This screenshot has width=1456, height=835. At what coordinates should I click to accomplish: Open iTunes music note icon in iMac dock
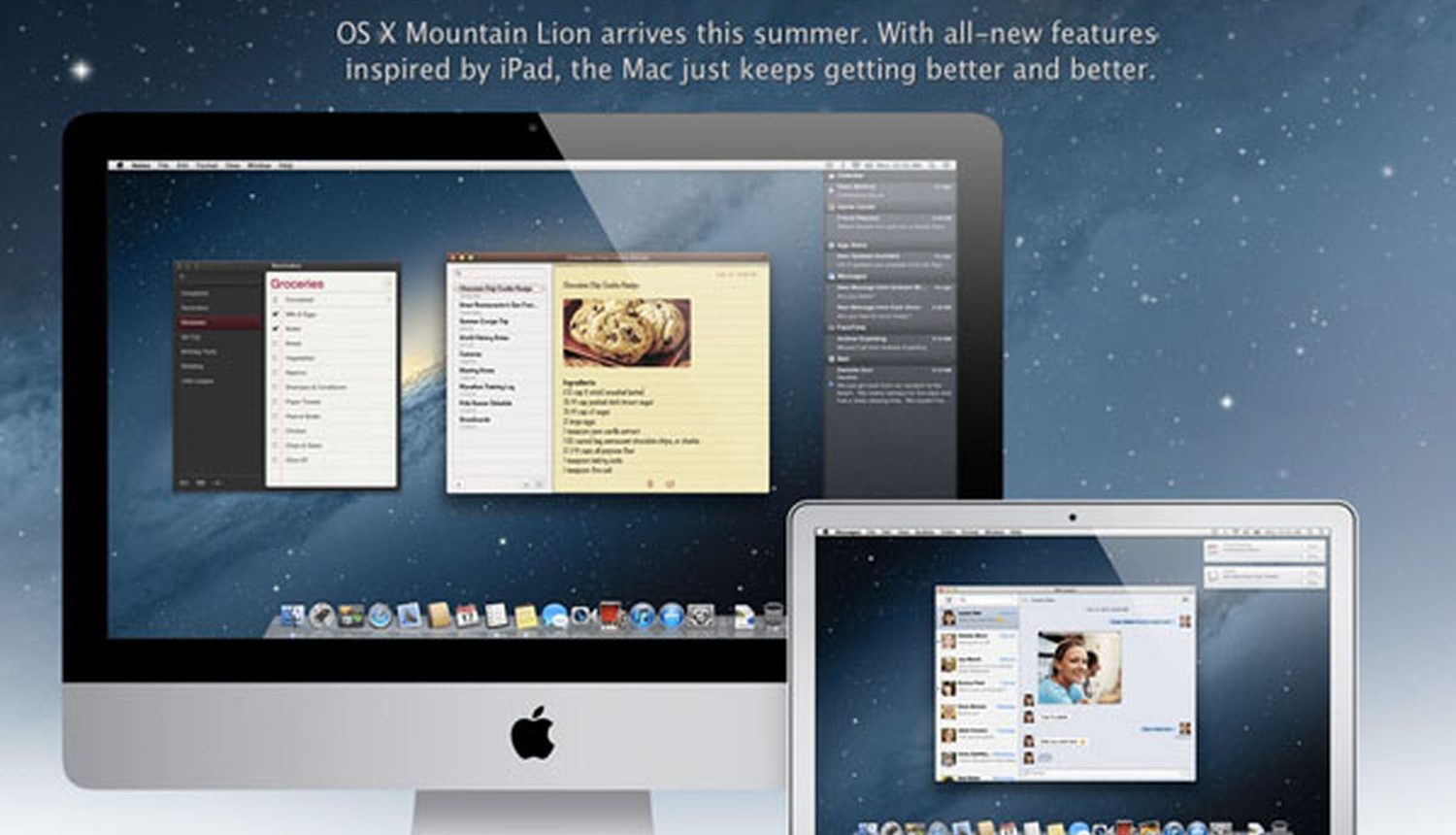pos(642,616)
